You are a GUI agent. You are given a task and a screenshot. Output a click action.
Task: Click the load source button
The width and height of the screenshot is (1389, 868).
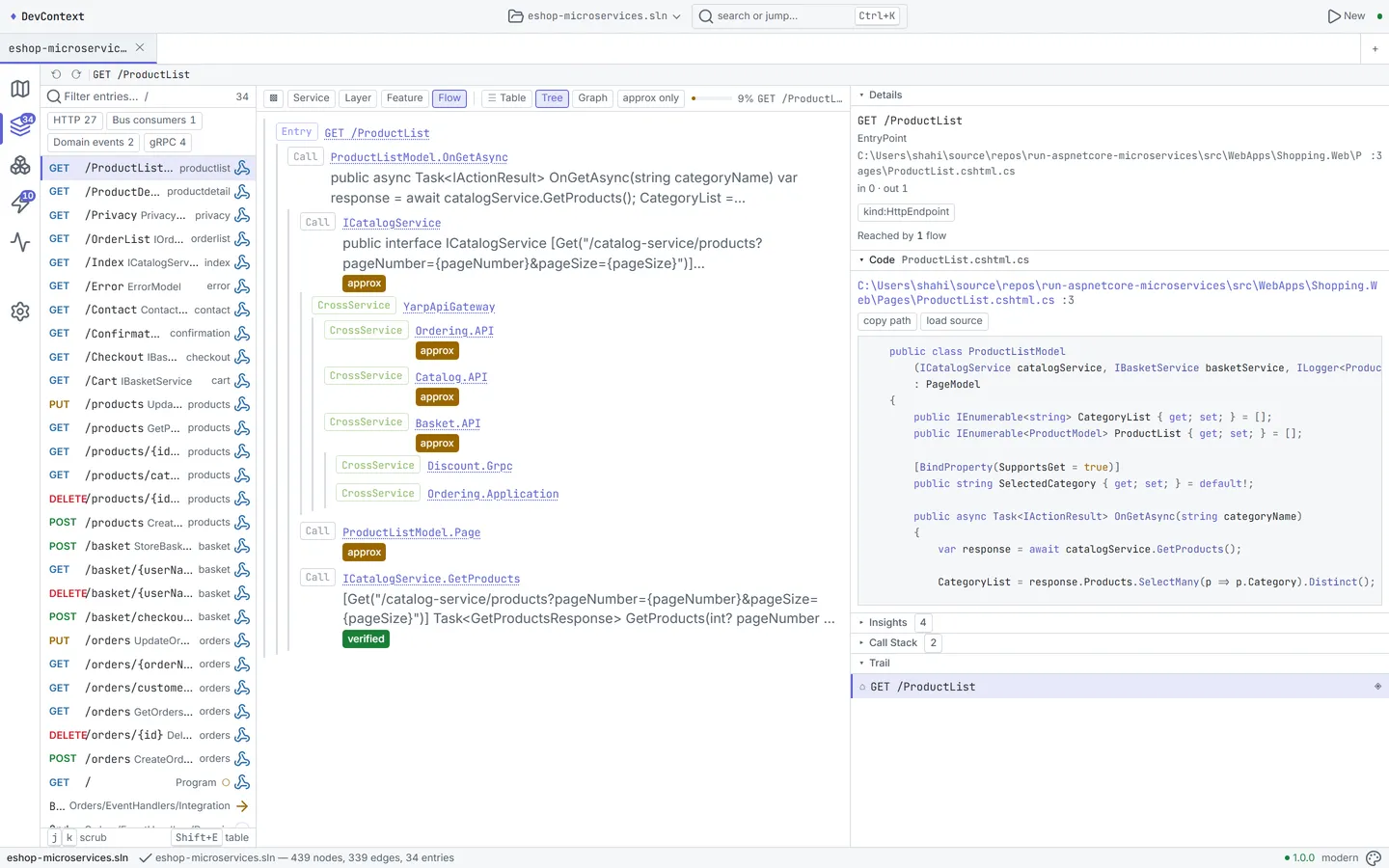click(955, 321)
